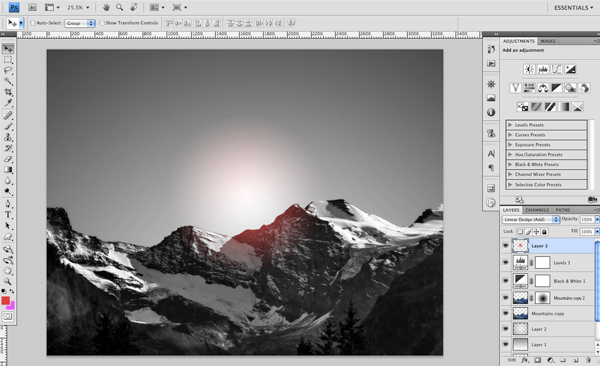Click the background magenta color swatch
This screenshot has width=600, height=366.
(x=11, y=306)
